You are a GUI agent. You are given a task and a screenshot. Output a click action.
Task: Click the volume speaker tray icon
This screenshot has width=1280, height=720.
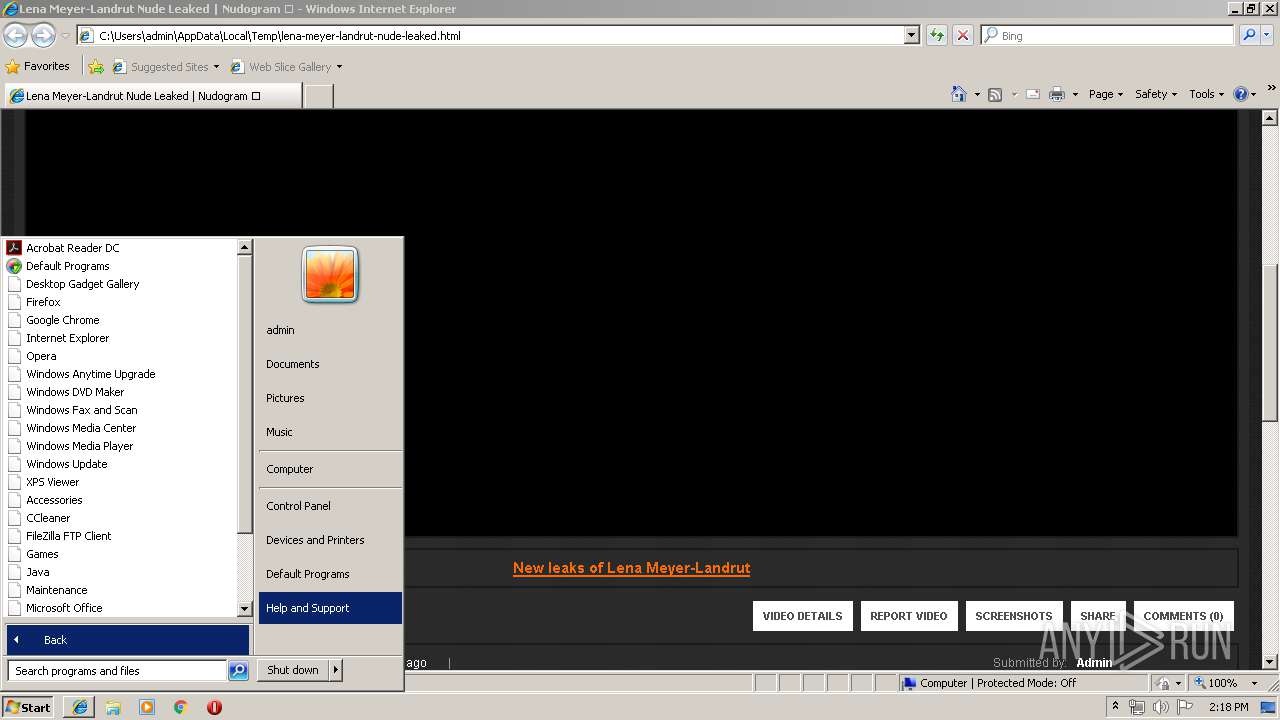click(x=1159, y=707)
